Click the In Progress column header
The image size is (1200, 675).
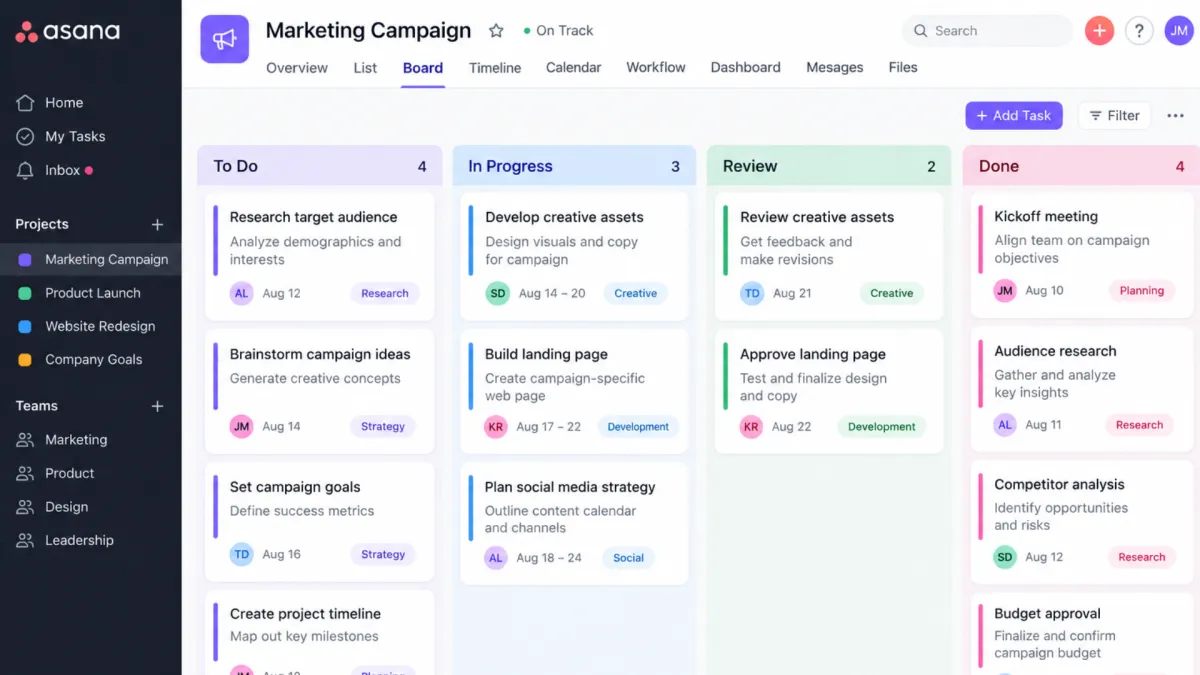(575, 167)
